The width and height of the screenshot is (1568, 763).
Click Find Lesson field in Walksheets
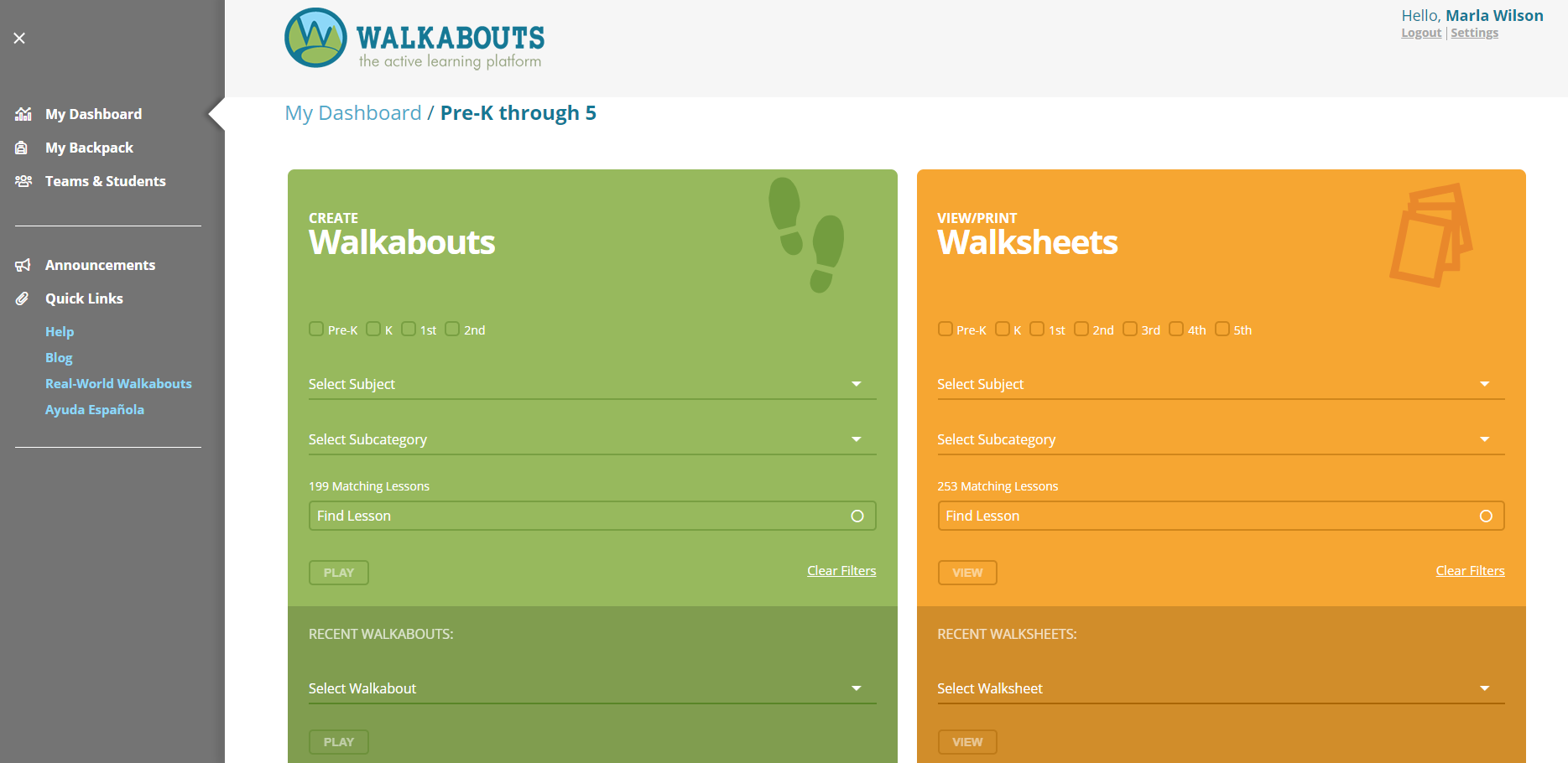[x=1221, y=516]
